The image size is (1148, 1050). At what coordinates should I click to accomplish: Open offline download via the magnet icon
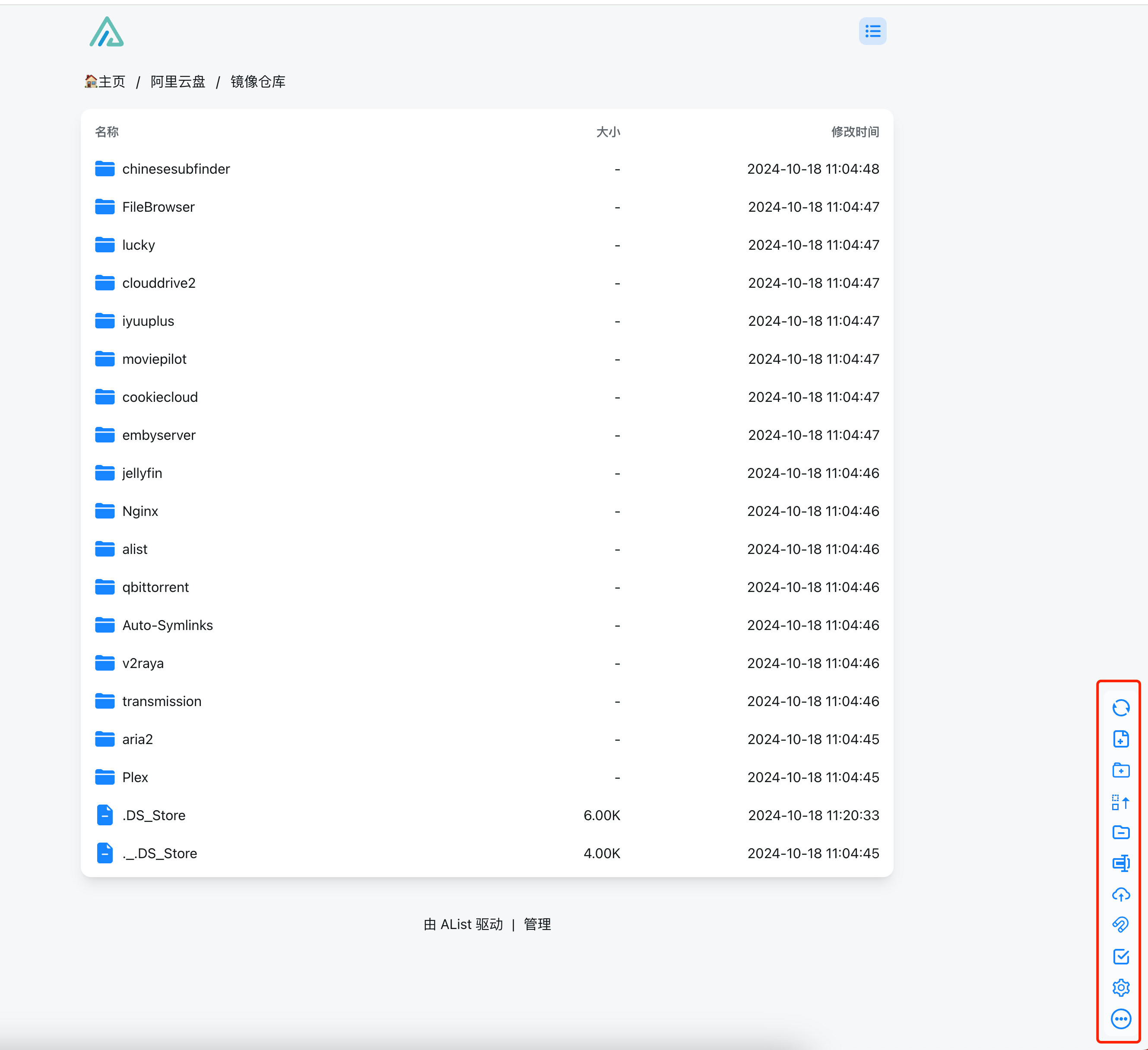click(1121, 925)
